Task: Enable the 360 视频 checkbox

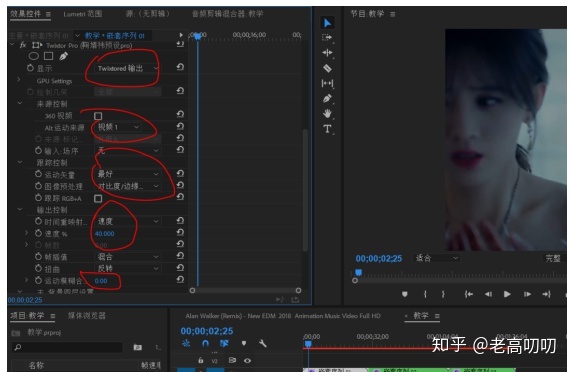Action: click(98, 116)
